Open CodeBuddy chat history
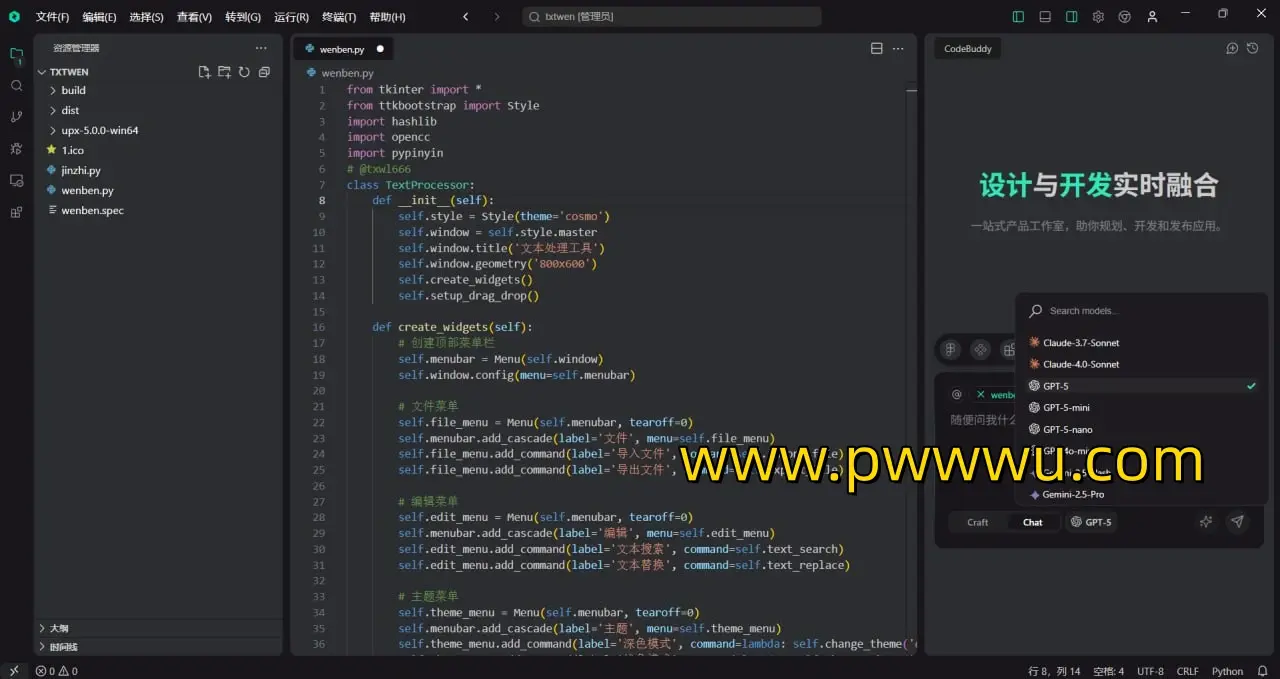Screen dimensions: 1280x679 point(1252,48)
